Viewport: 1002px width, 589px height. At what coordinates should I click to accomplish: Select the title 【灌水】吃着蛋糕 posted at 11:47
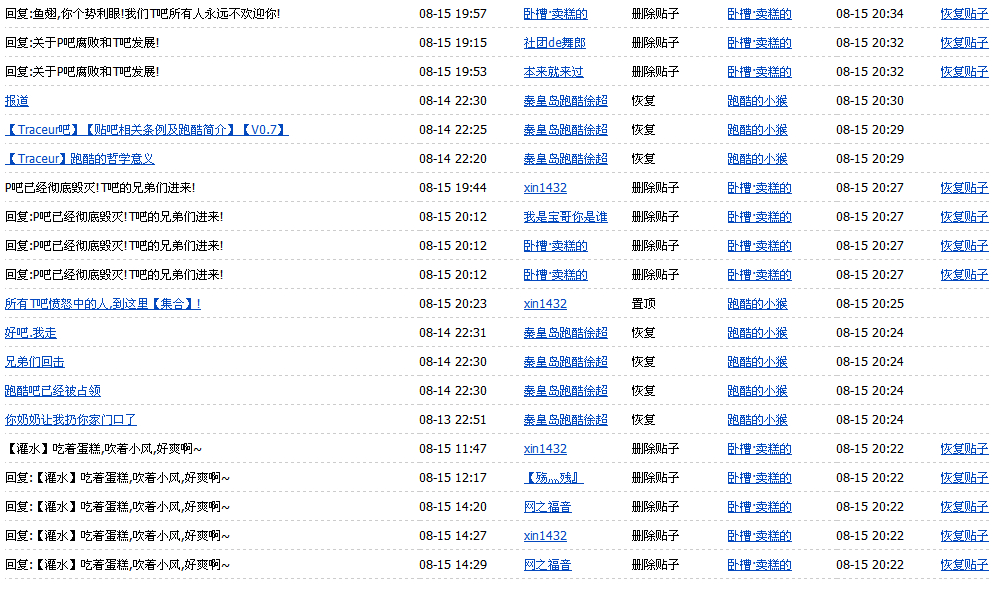click(x=104, y=449)
